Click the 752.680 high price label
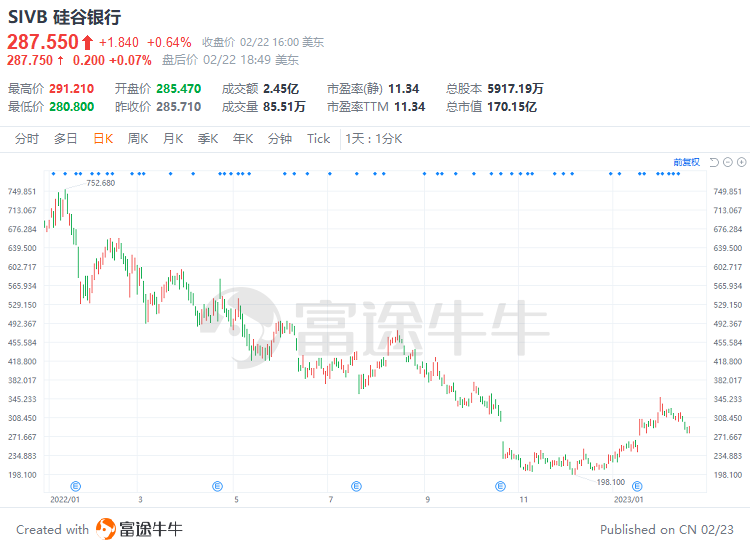 click(100, 183)
